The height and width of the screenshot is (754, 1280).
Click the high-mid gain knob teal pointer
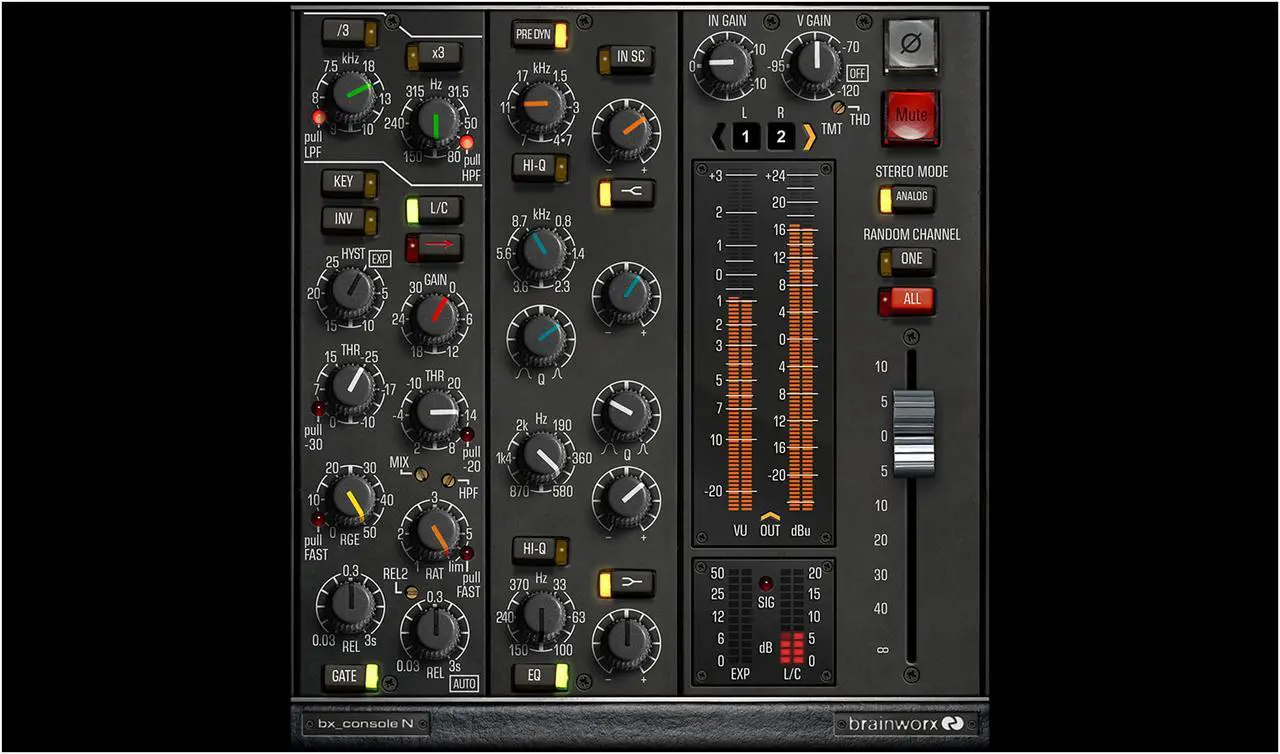click(626, 296)
